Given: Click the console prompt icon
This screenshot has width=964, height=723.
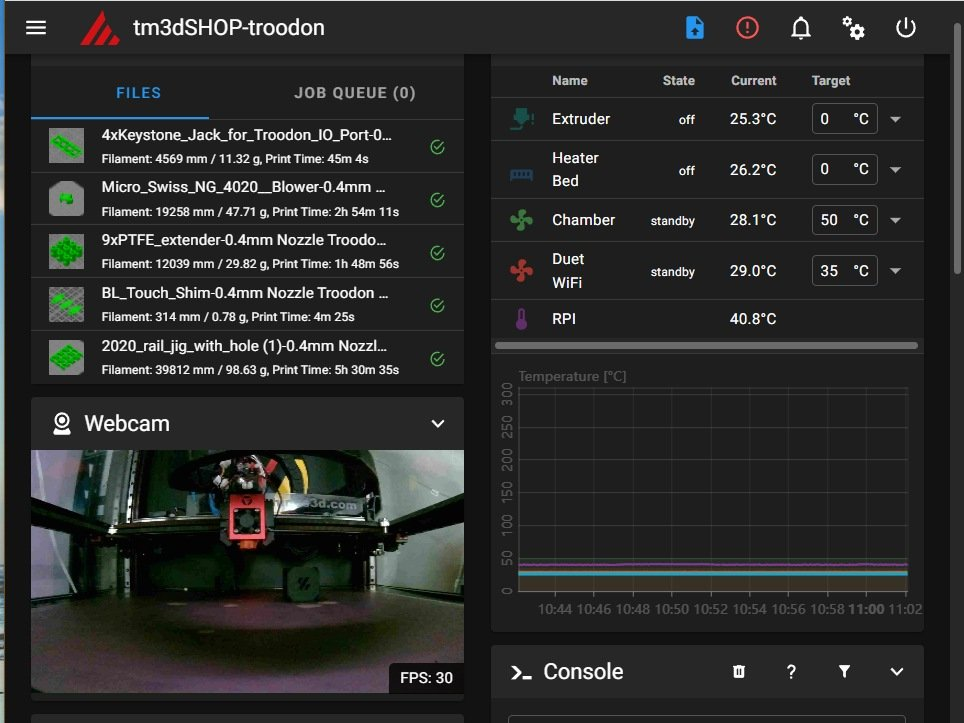Looking at the screenshot, I should pyautogui.click(x=521, y=673).
